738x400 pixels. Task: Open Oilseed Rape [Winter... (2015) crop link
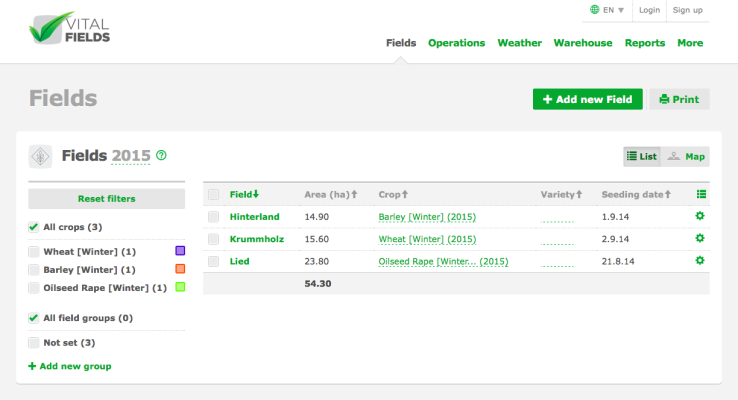click(443, 262)
